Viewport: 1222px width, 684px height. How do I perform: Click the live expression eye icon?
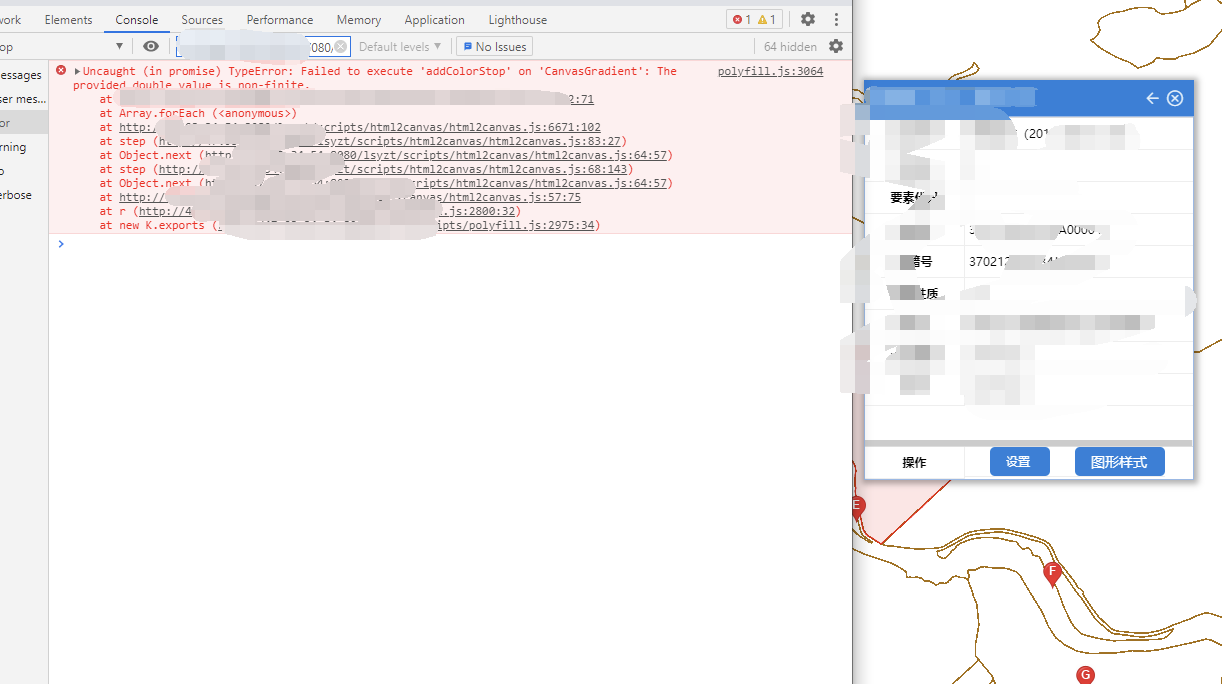[151, 46]
